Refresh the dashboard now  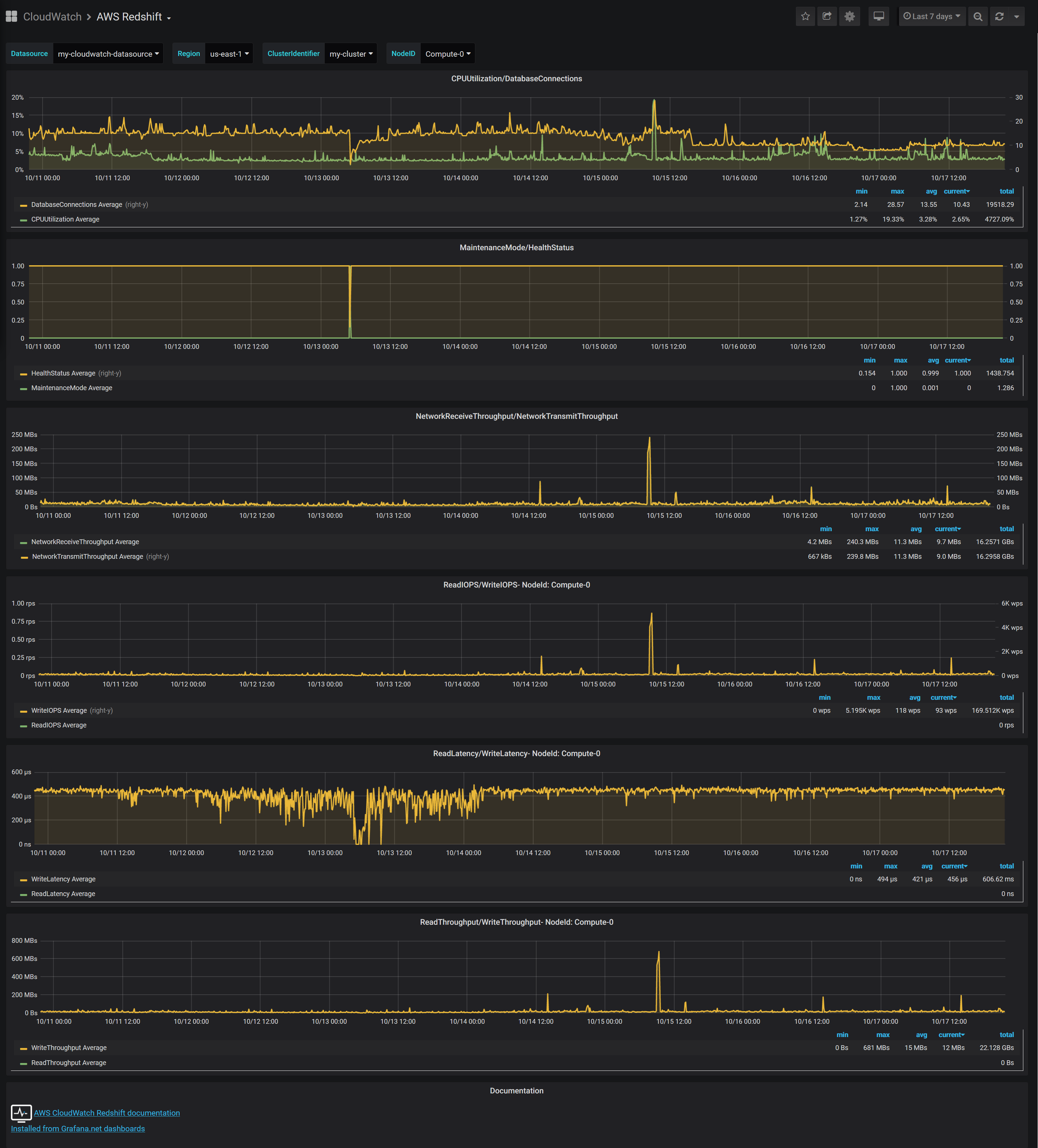(x=999, y=16)
